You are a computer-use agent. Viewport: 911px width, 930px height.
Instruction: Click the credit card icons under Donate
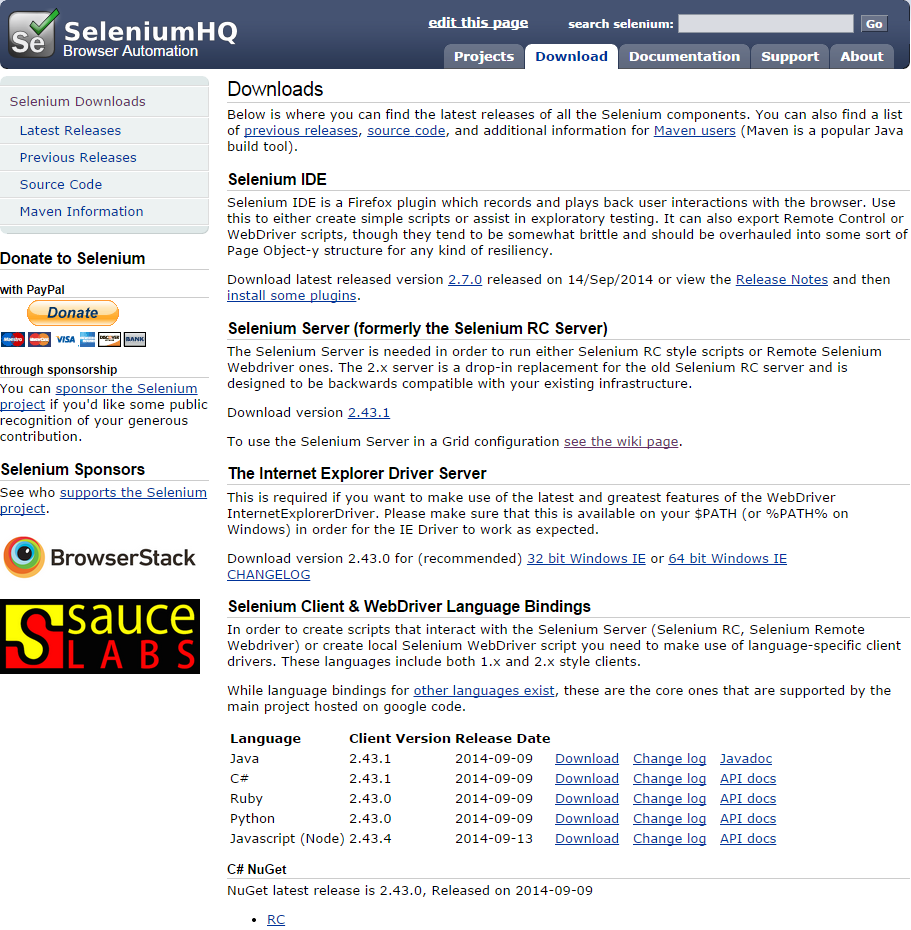click(x=73, y=340)
